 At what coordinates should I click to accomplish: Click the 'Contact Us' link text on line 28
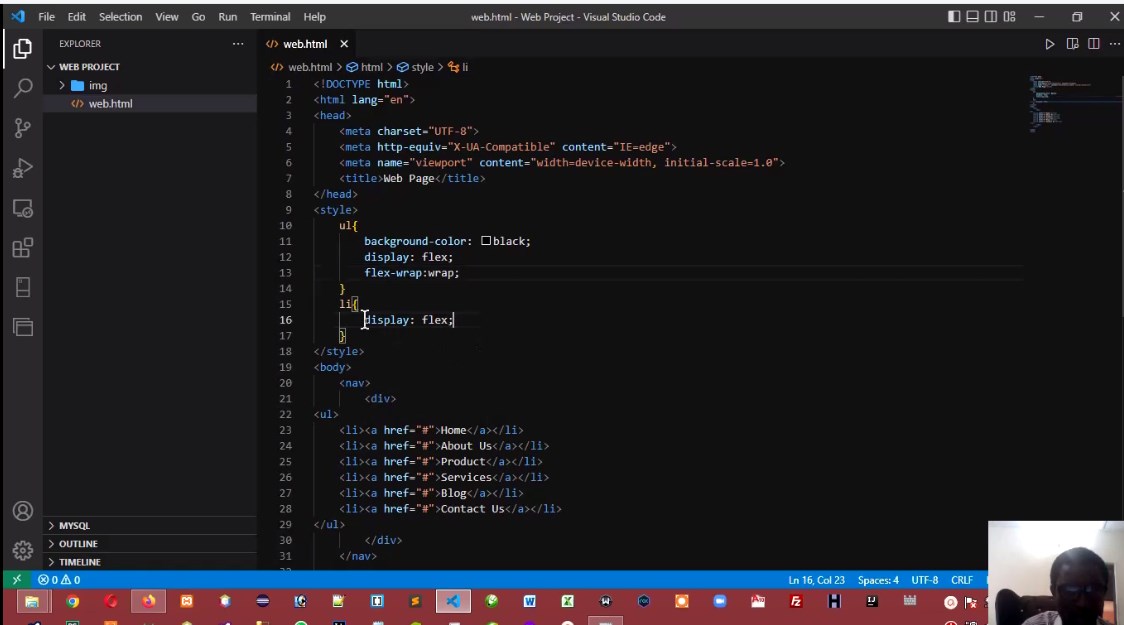click(472, 509)
